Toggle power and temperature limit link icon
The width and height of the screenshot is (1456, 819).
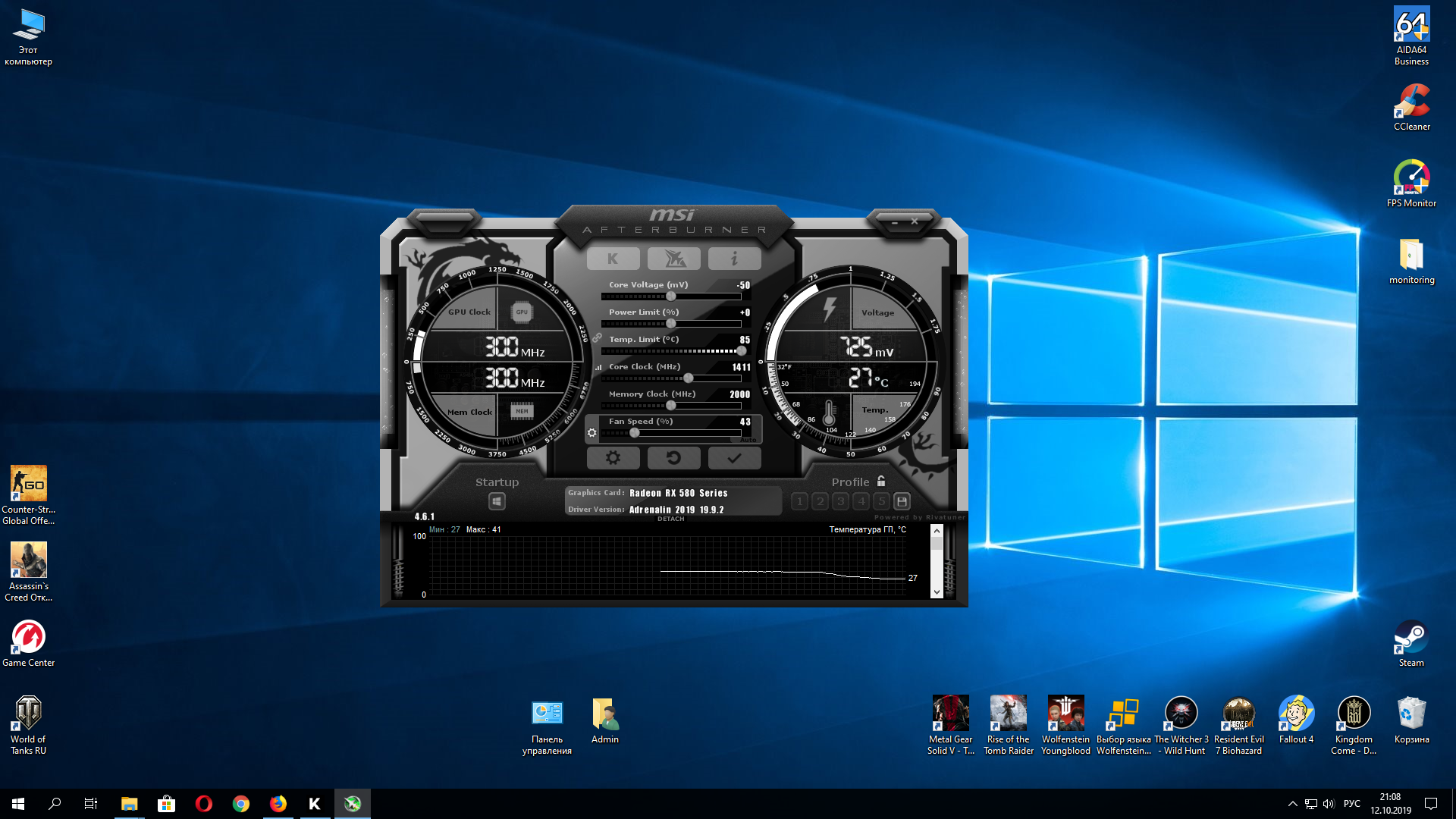tap(598, 337)
